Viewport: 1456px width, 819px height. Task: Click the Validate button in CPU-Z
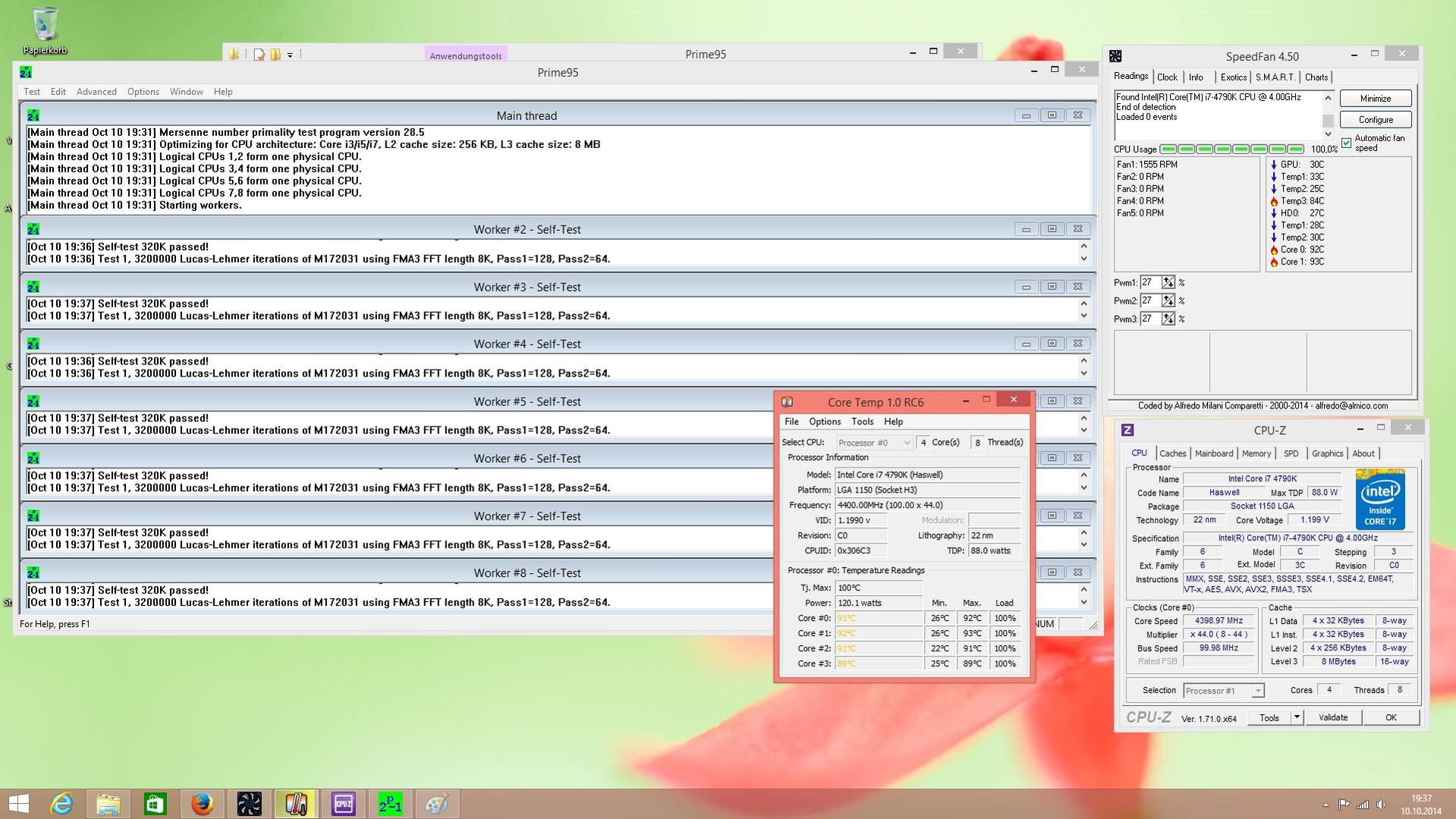[x=1333, y=717]
